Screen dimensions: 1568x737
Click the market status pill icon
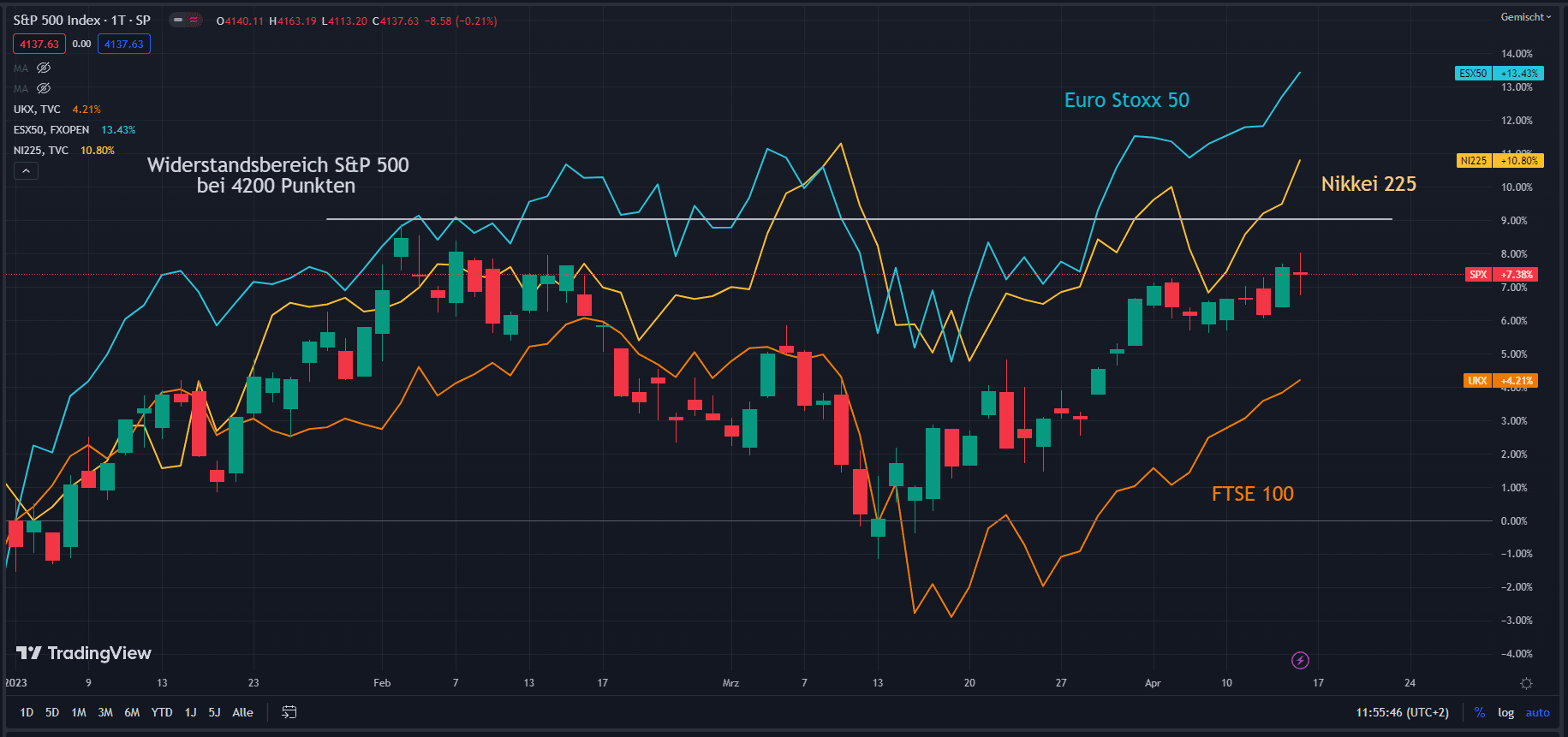pyautogui.click(x=185, y=20)
